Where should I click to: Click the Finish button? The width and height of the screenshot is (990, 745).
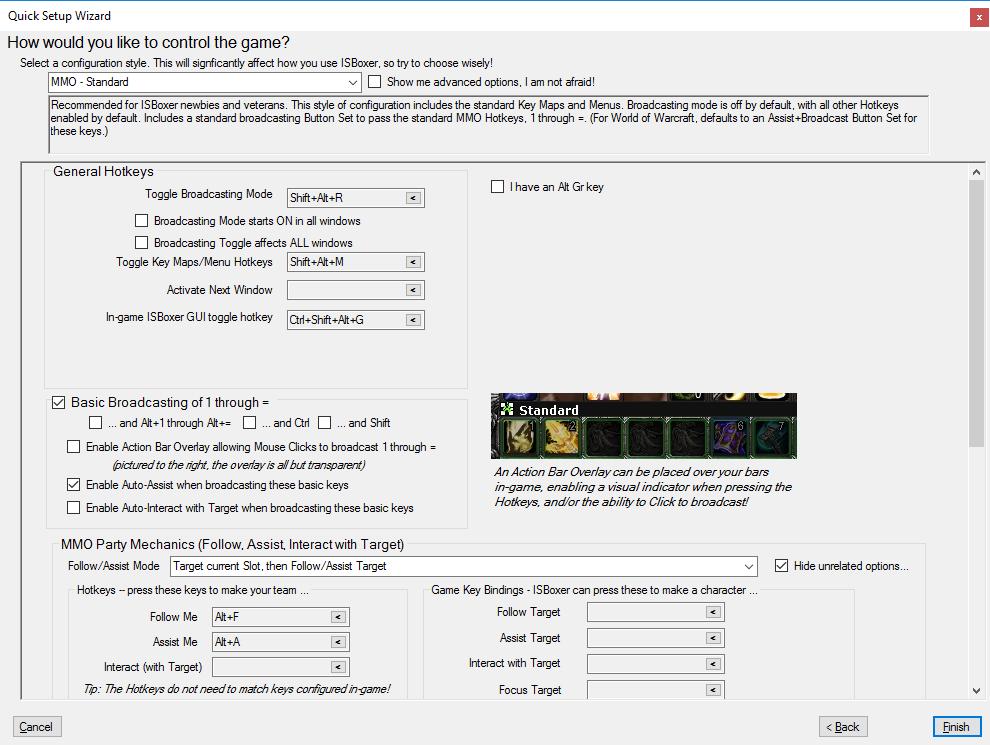point(957,727)
